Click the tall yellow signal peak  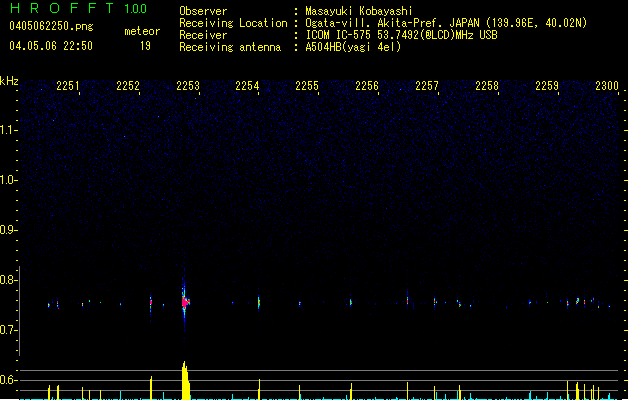click(185, 380)
